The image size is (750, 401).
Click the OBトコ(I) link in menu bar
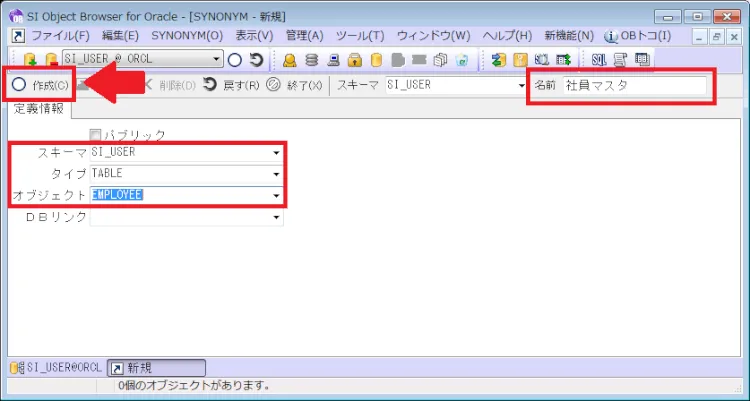pyautogui.click(x=645, y=36)
